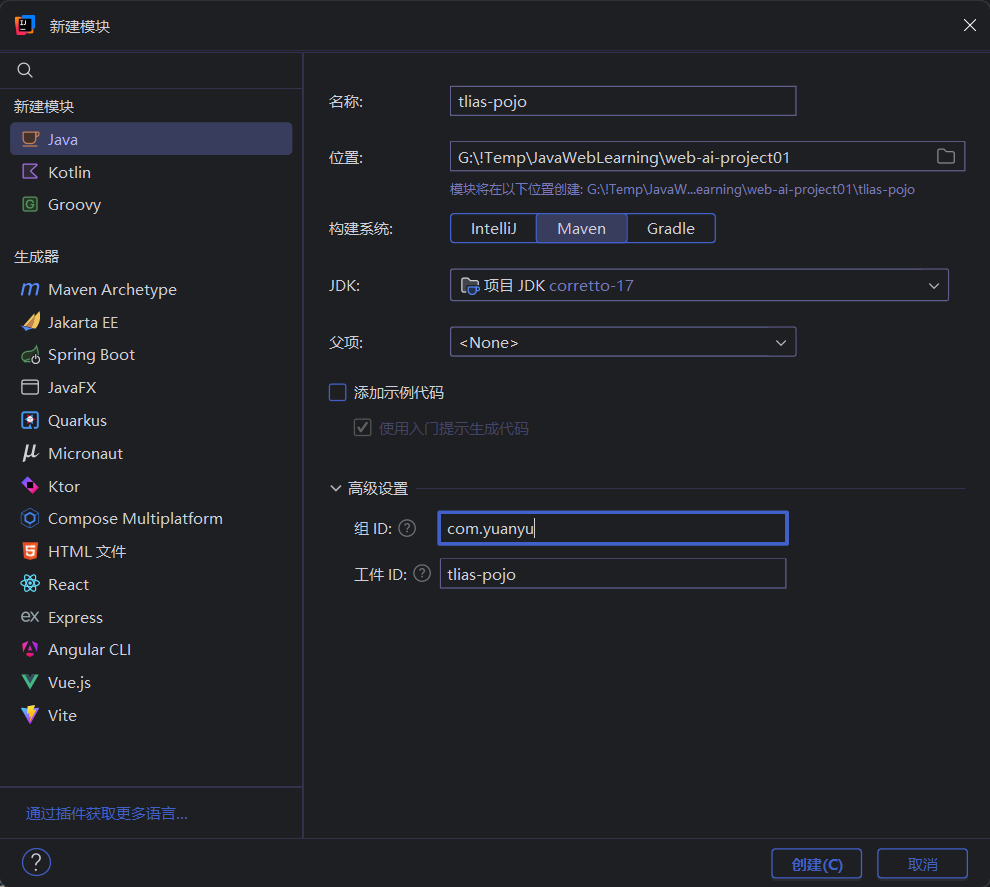Select the Vue.js generator

pos(69,683)
